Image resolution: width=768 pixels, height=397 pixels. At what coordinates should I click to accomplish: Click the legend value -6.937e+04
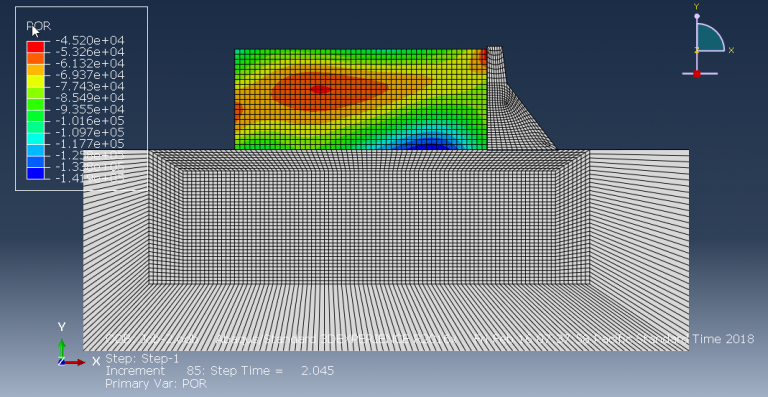tap(90, 75)
